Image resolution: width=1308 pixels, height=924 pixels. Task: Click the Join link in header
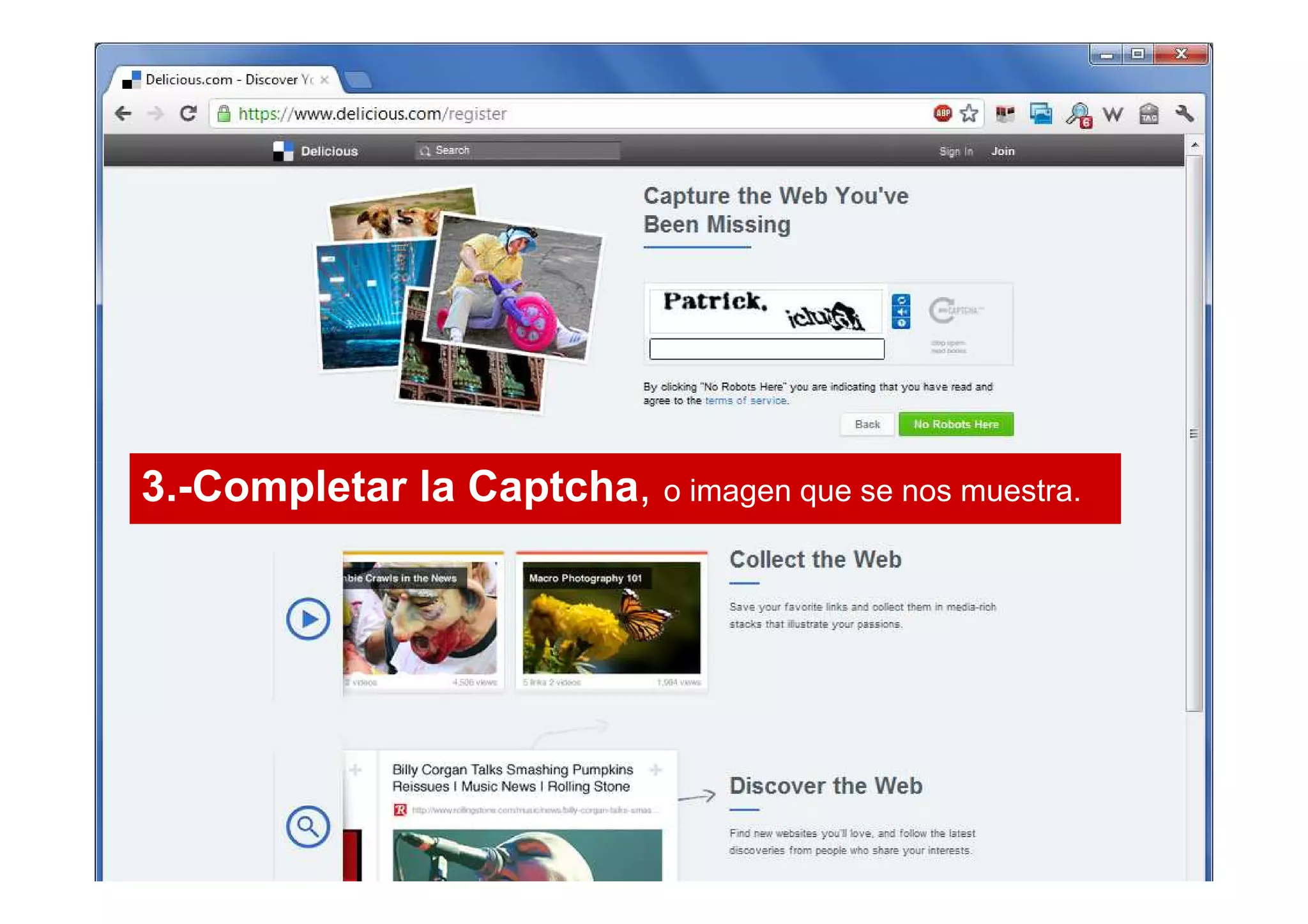pyautogui.click(x=1003, y=151)
